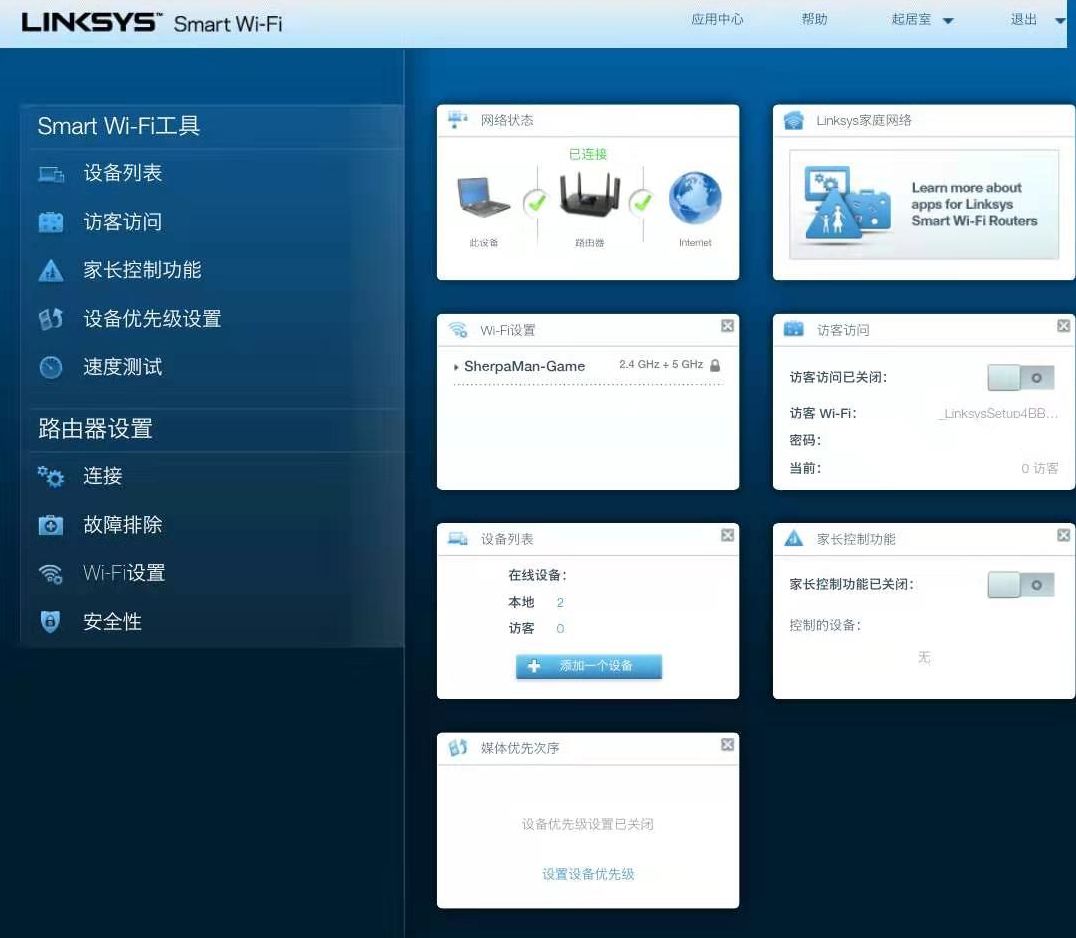
Task: Close the Wi-Fi设置 widget
Action: pyautogui.click(x=727, y=326)
